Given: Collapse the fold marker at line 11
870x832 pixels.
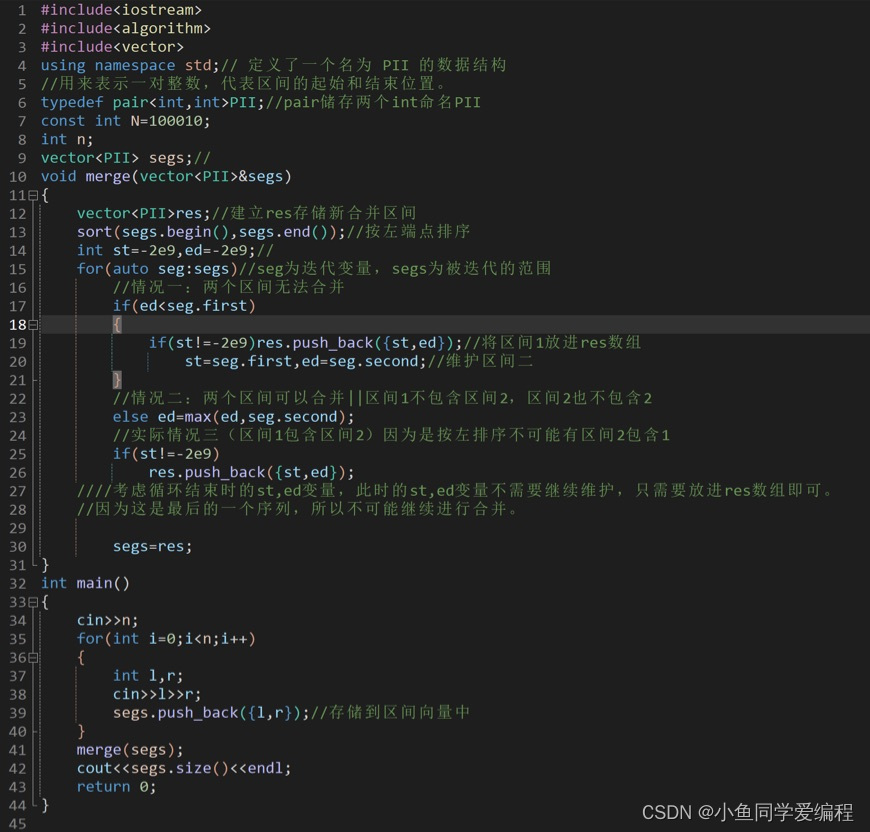Looking at the screenshot, I should pos(33,195).
